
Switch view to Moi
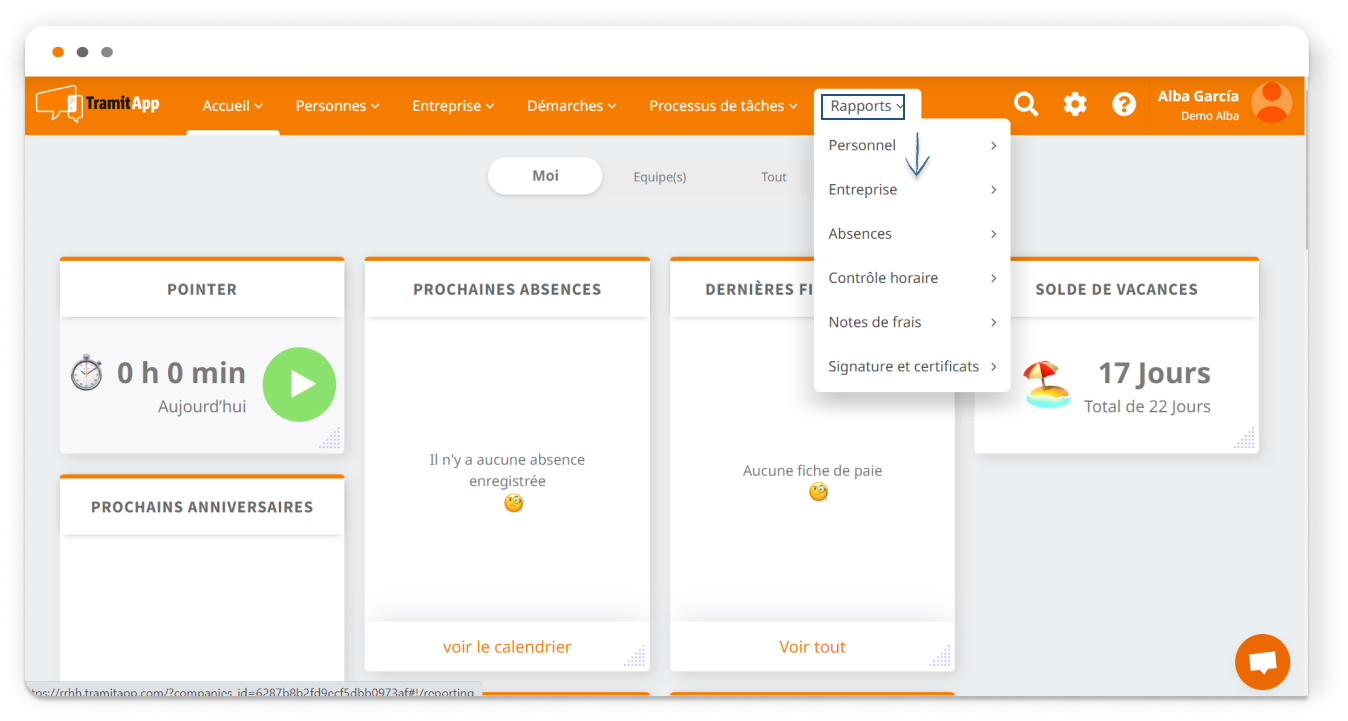click(x=545, y=176)
